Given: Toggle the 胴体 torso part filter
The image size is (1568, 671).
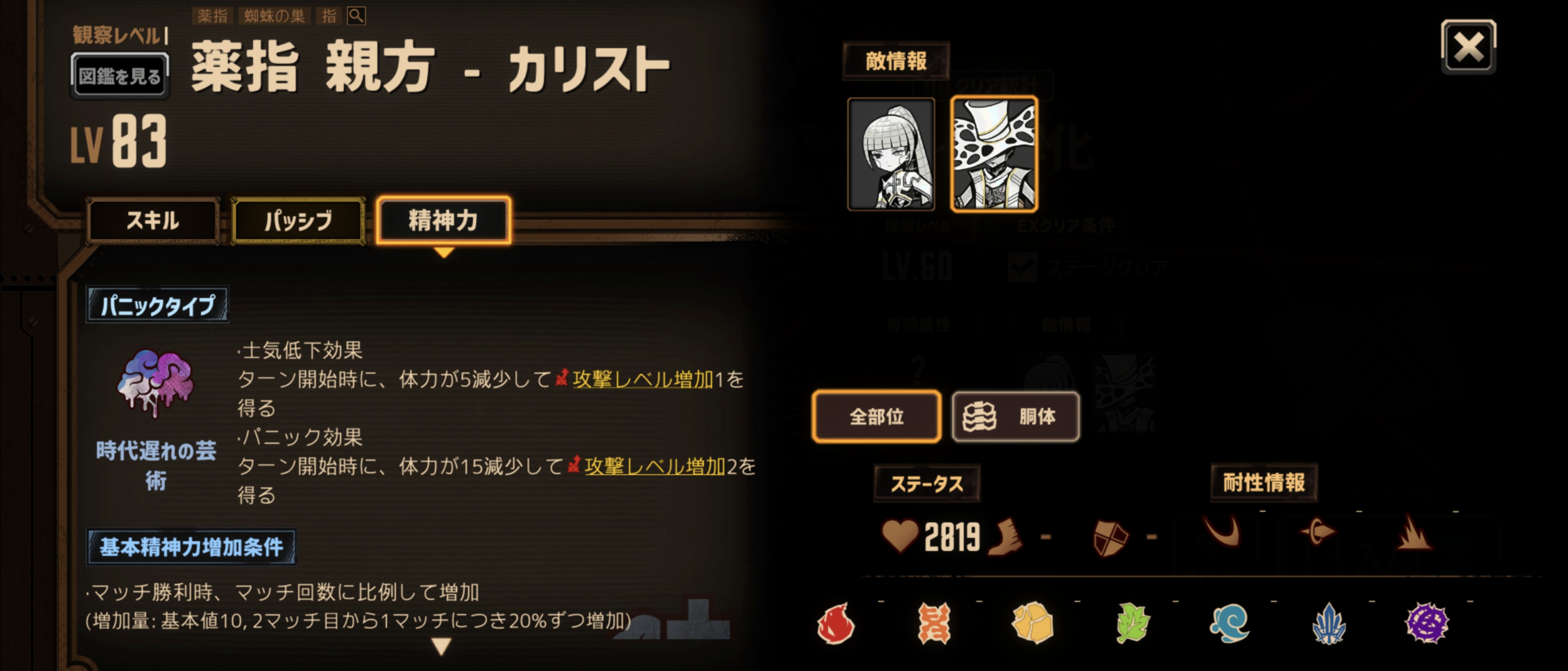Looking at the screenshot, I should point(1015,417).
